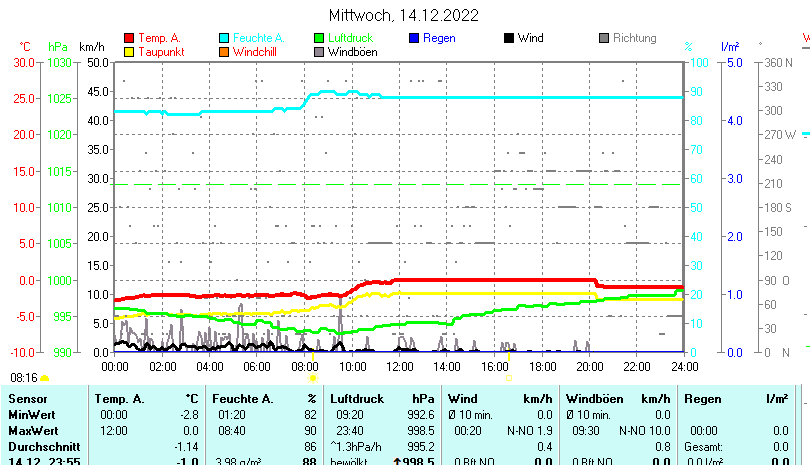Click the blue Regen legend square
Image resolution: width=810 pixels, height=465 pixels.
pos(414,38)
